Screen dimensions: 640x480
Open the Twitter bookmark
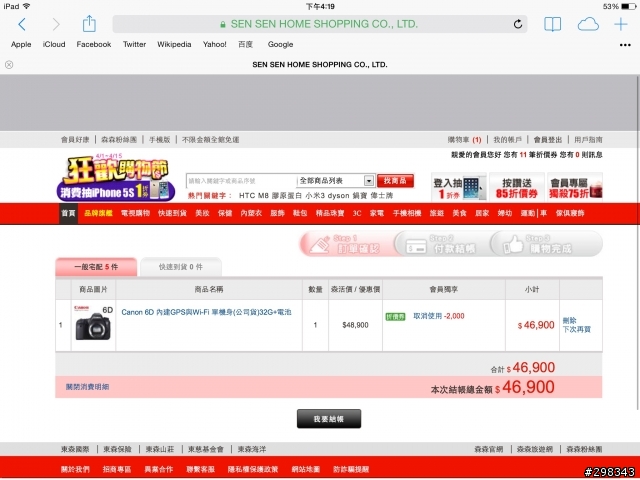point(134,44)
